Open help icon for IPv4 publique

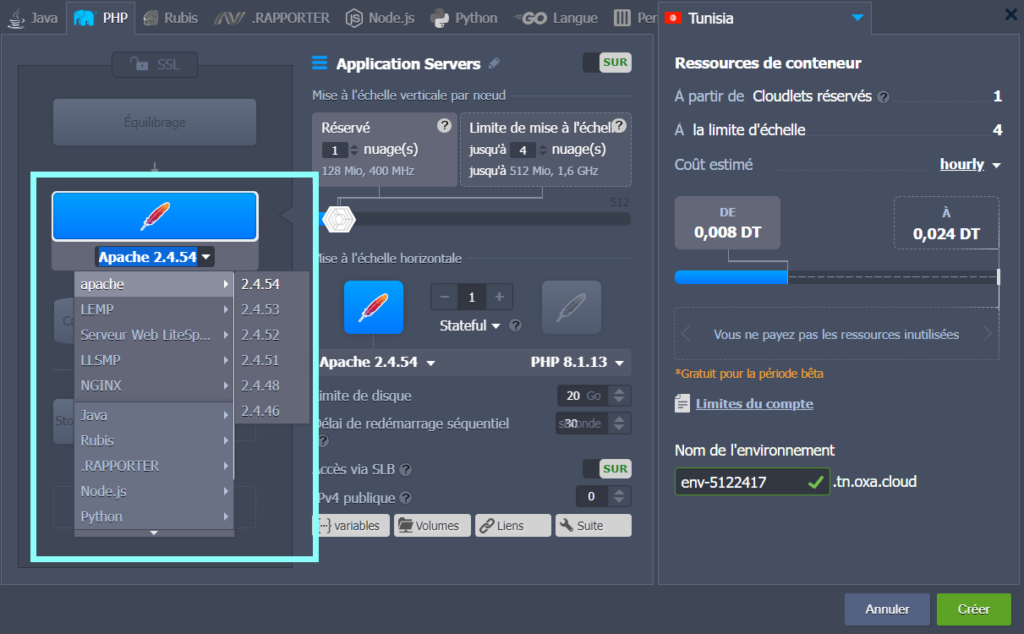406,498
